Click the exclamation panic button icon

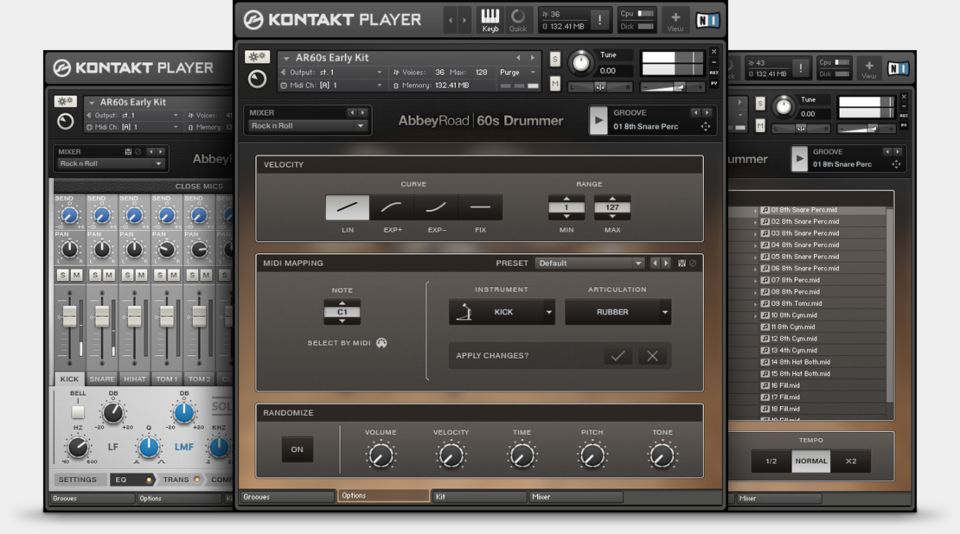click(600, 20)
